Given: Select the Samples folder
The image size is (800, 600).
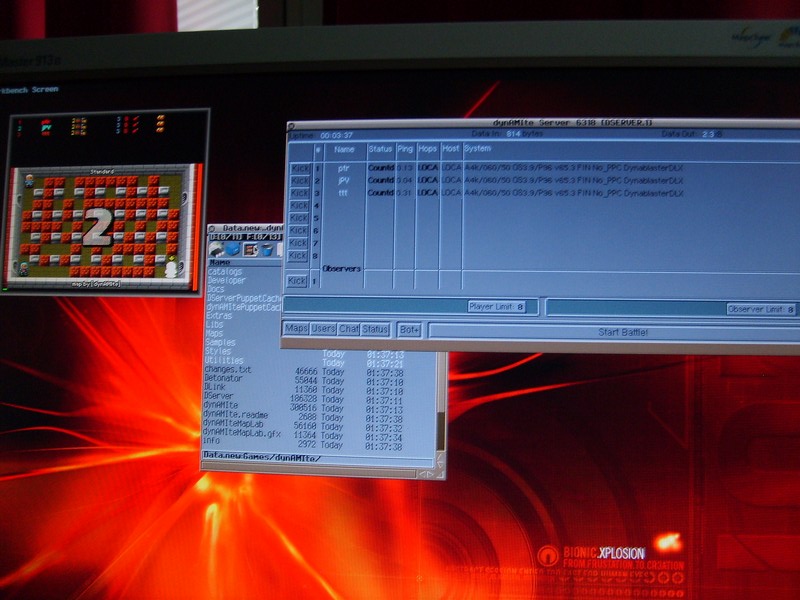Looking at the screenshot, I should click(220, 342).
